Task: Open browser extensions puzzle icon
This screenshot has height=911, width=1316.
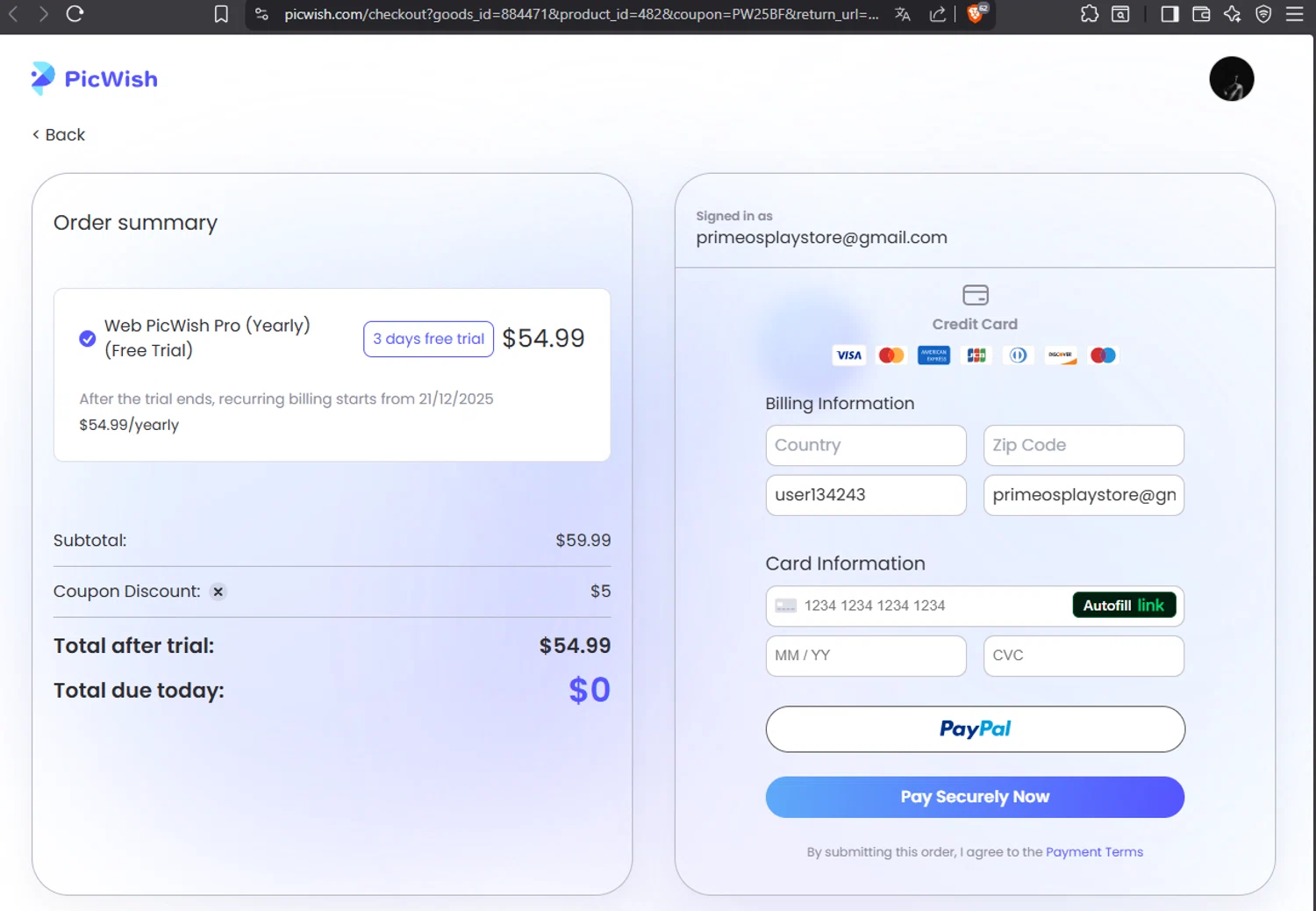Action: (1090, 14)
